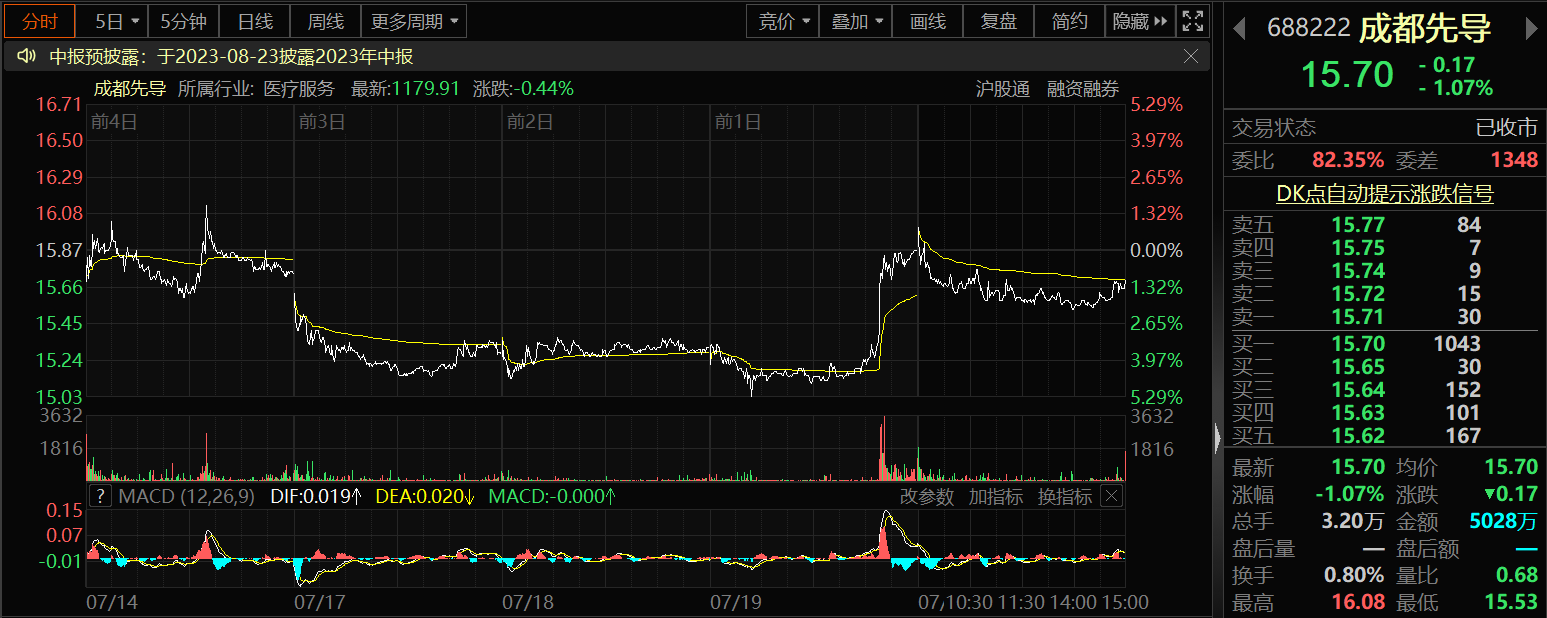The width and height of the screenshot is (1547, 618).
Task: Click the stock code 688222
Action: point(1309,28)
